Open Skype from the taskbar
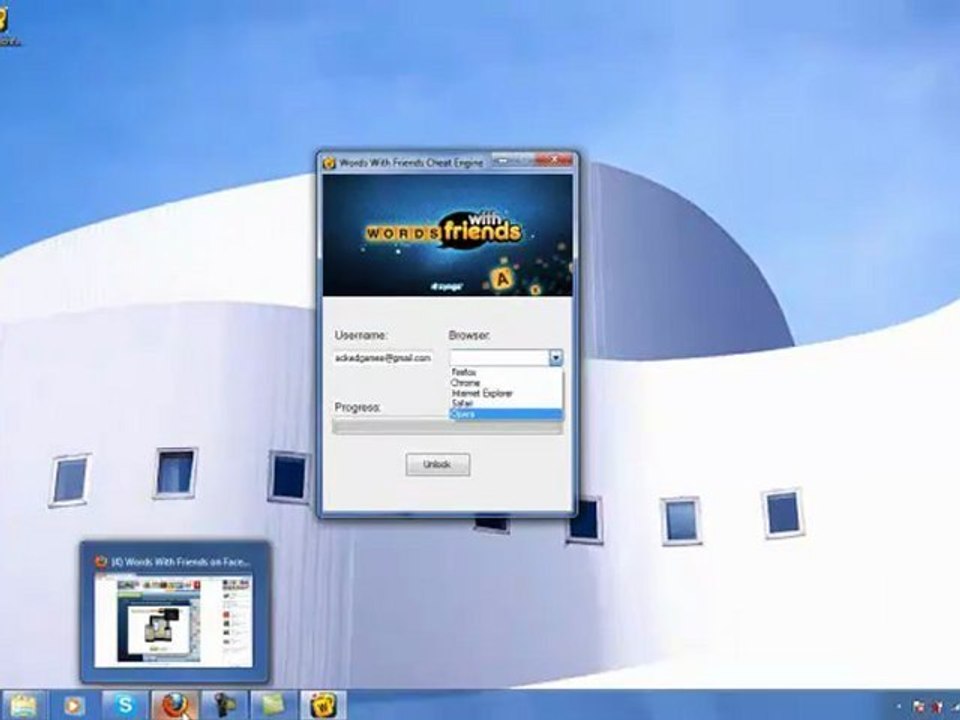Screen dimensions: 960x720 (x=126, y=705)
